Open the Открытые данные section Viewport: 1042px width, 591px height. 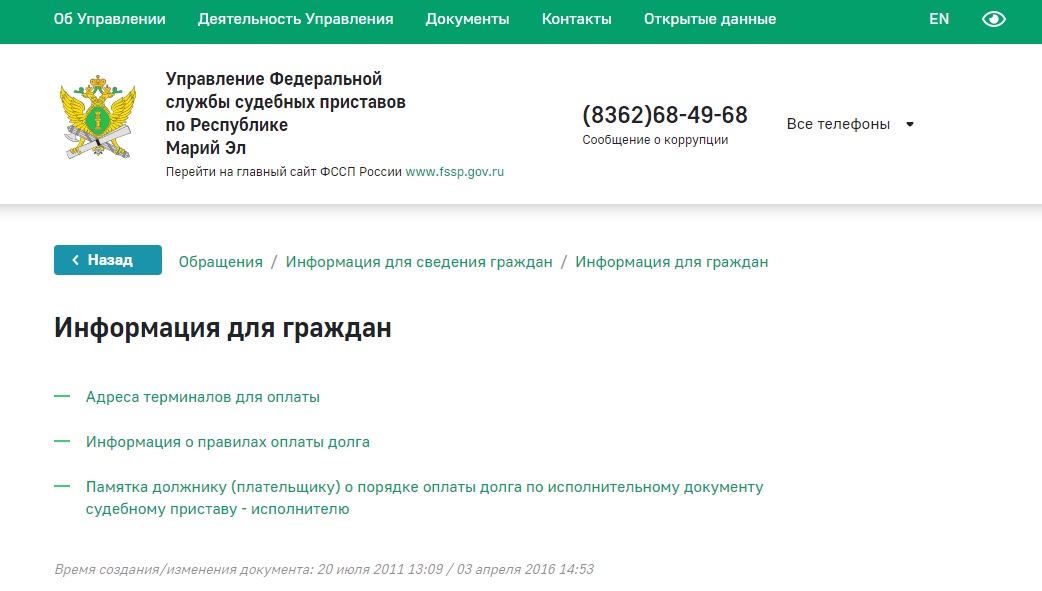709,18
